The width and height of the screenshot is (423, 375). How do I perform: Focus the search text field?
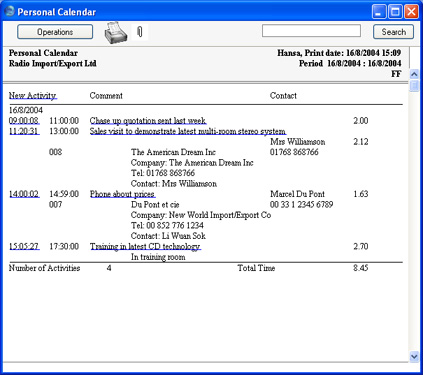311,31
